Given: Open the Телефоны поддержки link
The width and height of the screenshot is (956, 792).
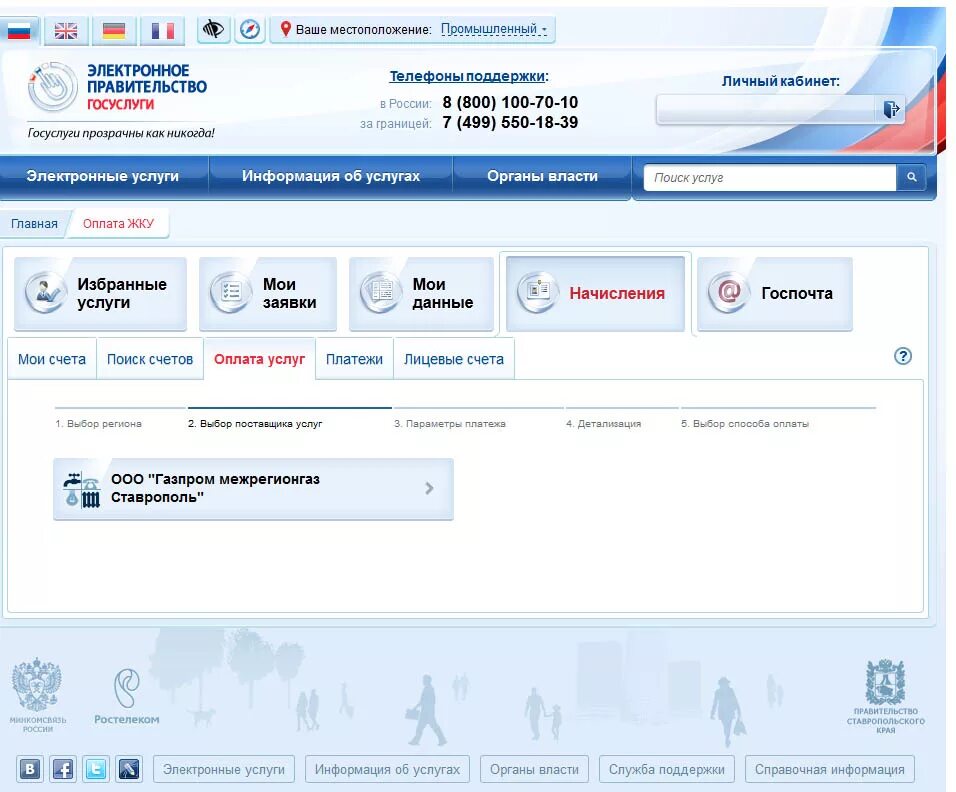Looking at the screenshot, I should pyautogui.click(x=468, y=76).
